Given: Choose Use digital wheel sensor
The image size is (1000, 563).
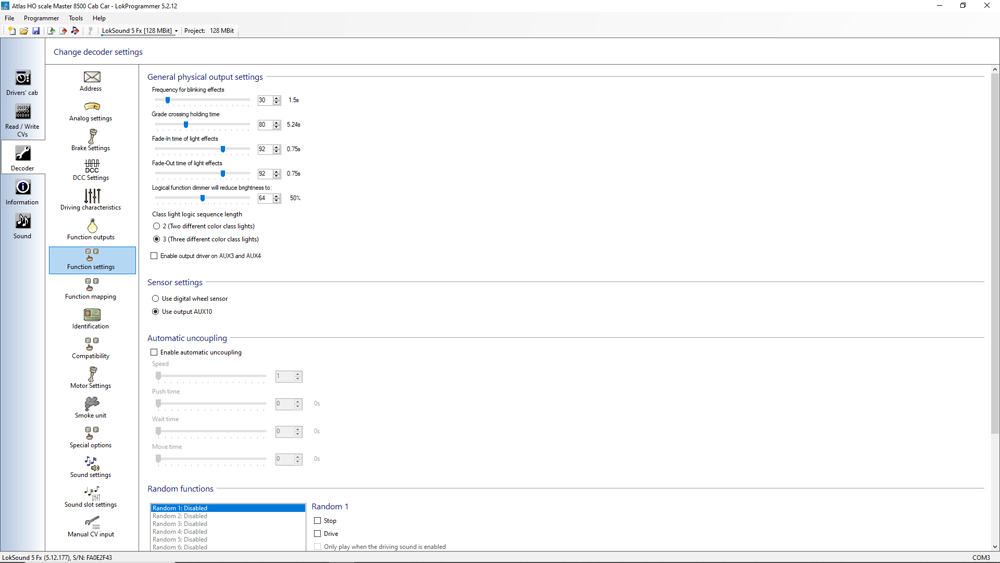Looking at the screenshot, I should (156, 298).
